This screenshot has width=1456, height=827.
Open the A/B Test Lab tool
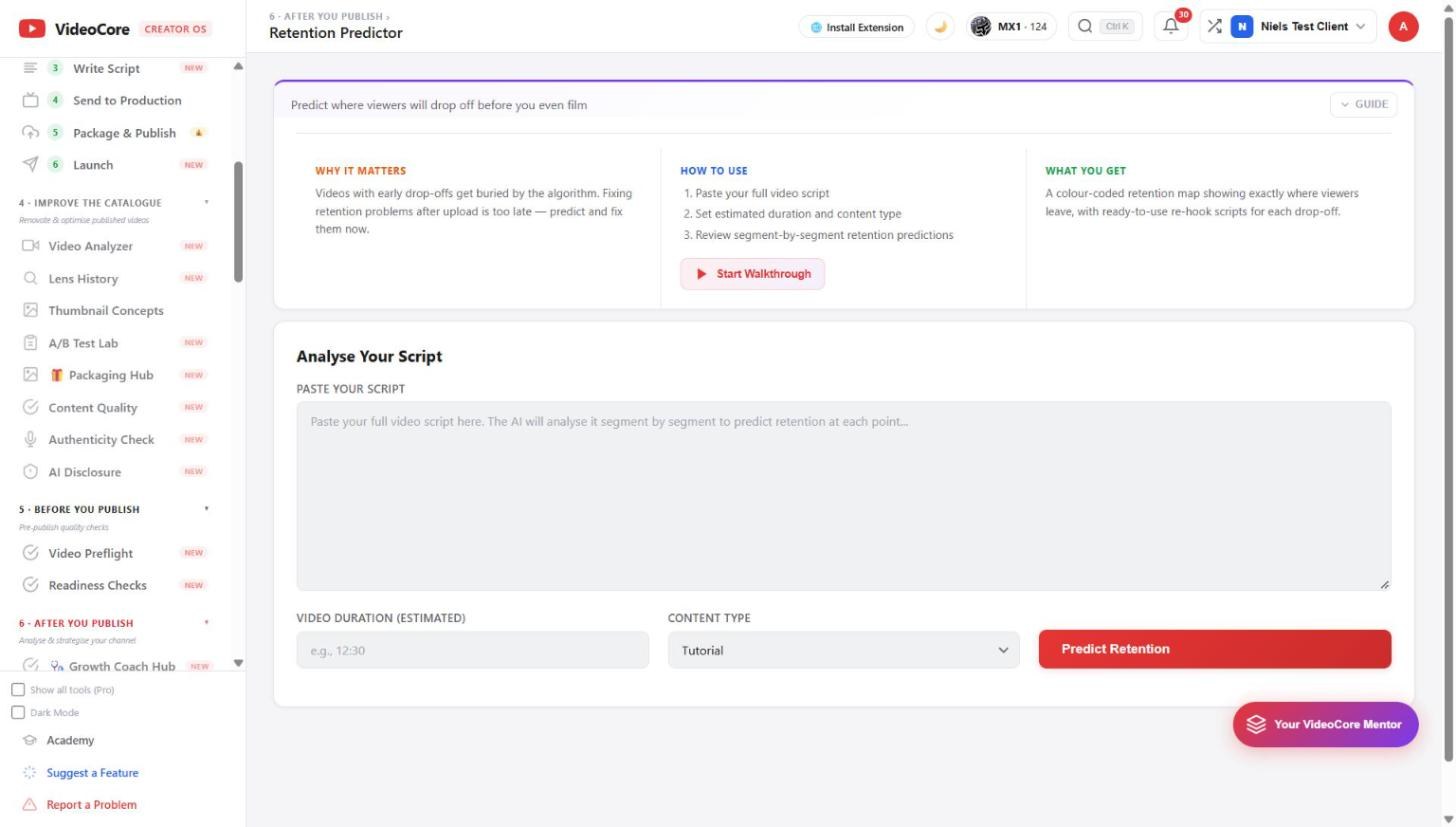tap(113, 343)
